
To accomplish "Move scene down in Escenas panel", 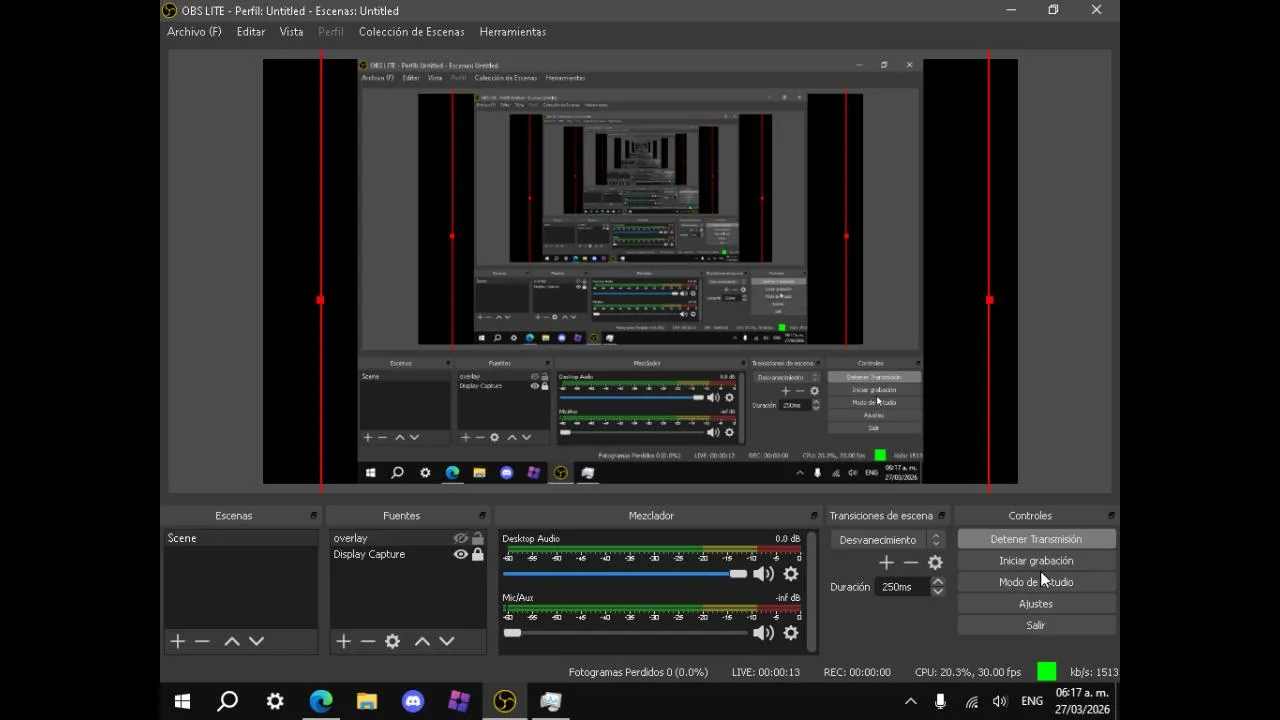I will [x=256, y=641].
